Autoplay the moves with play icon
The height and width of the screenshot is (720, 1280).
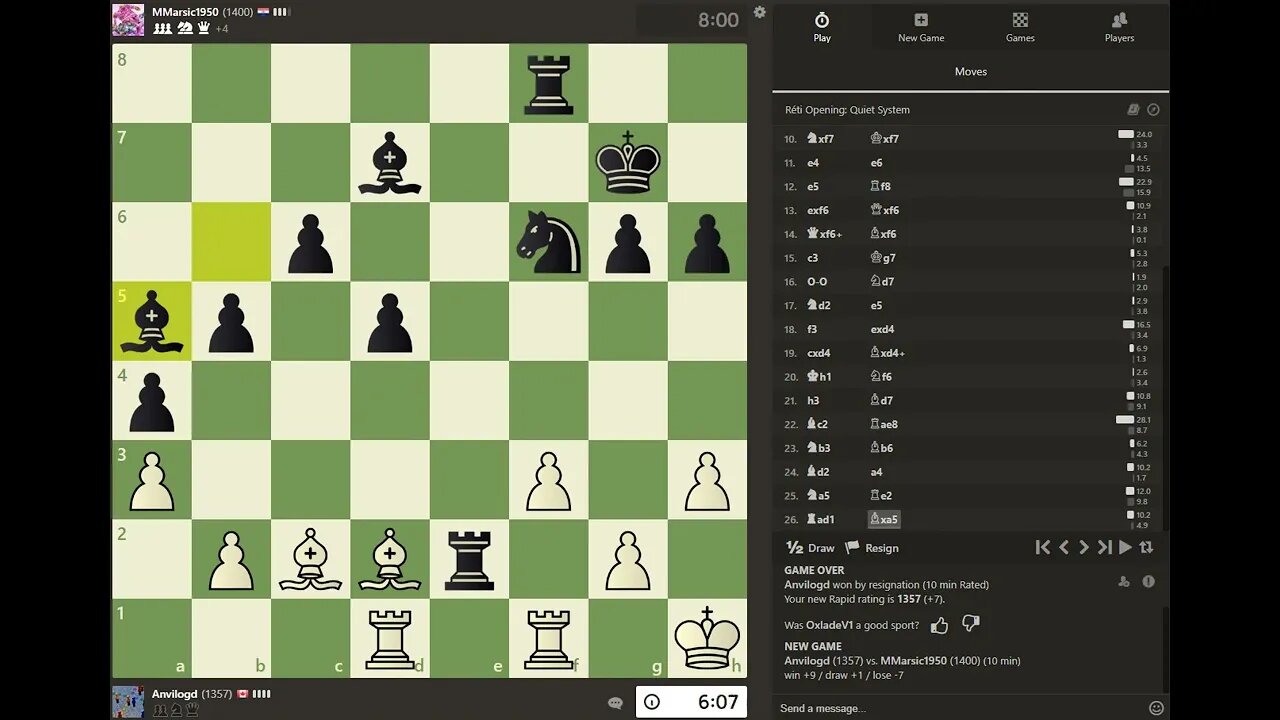1126,547
